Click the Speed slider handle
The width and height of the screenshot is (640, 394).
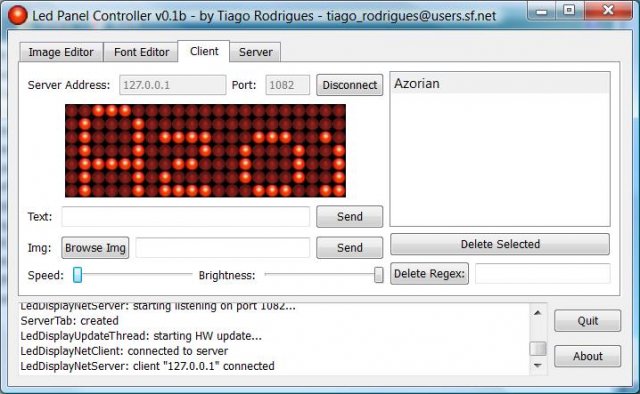(78, 275)
